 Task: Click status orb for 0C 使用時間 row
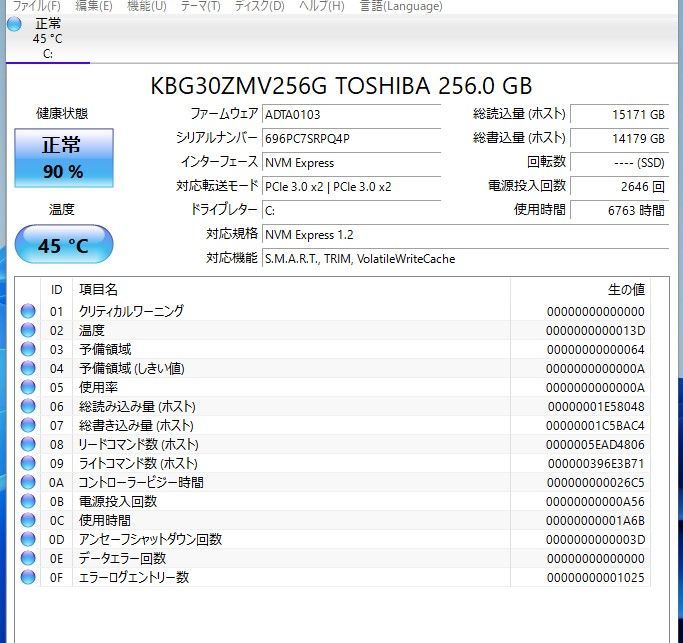point(28,520)
